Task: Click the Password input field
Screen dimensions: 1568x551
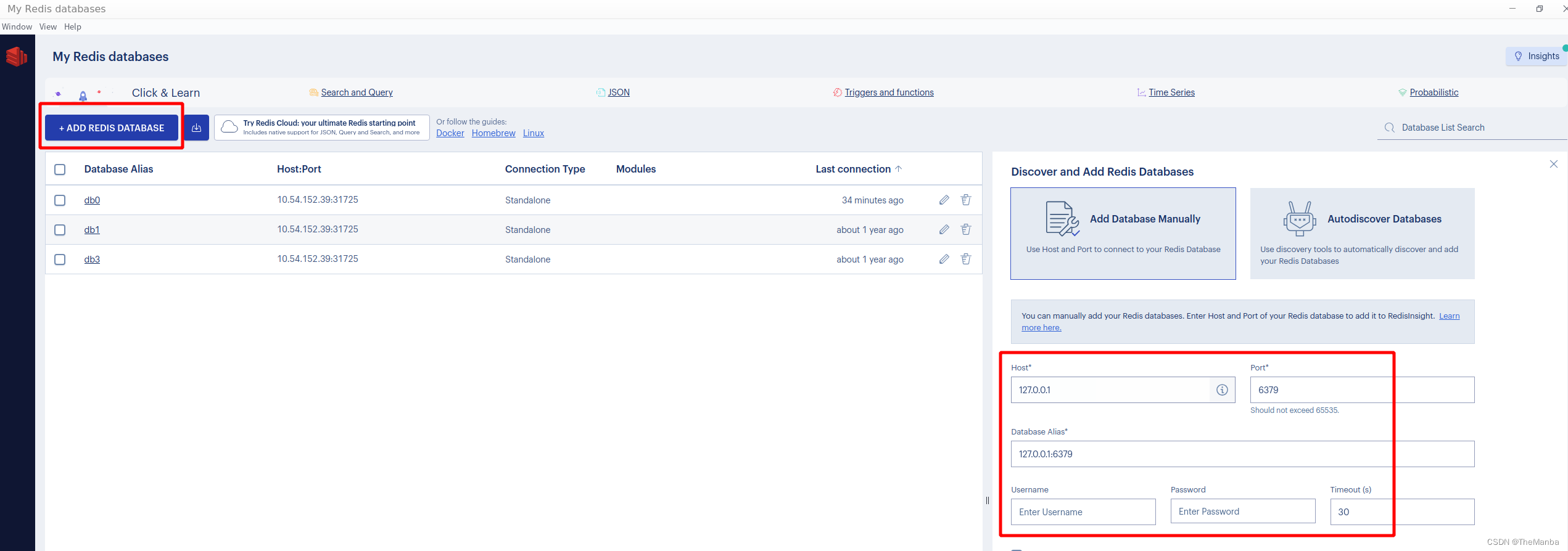Action: pos(1242,512)
